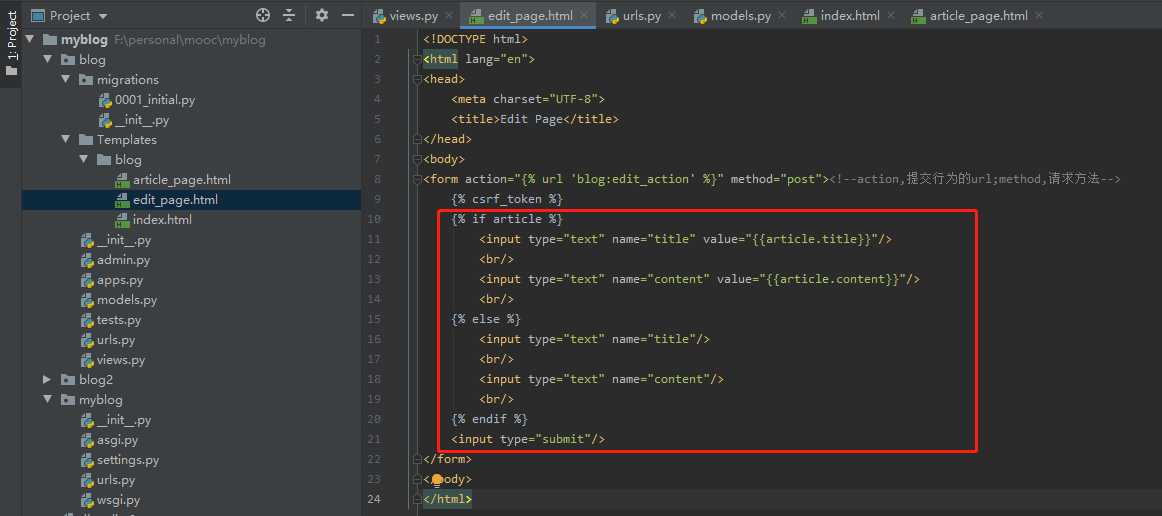1162x516 pixels.
Task: Select article_page.html in project tree
Action: 182,179
